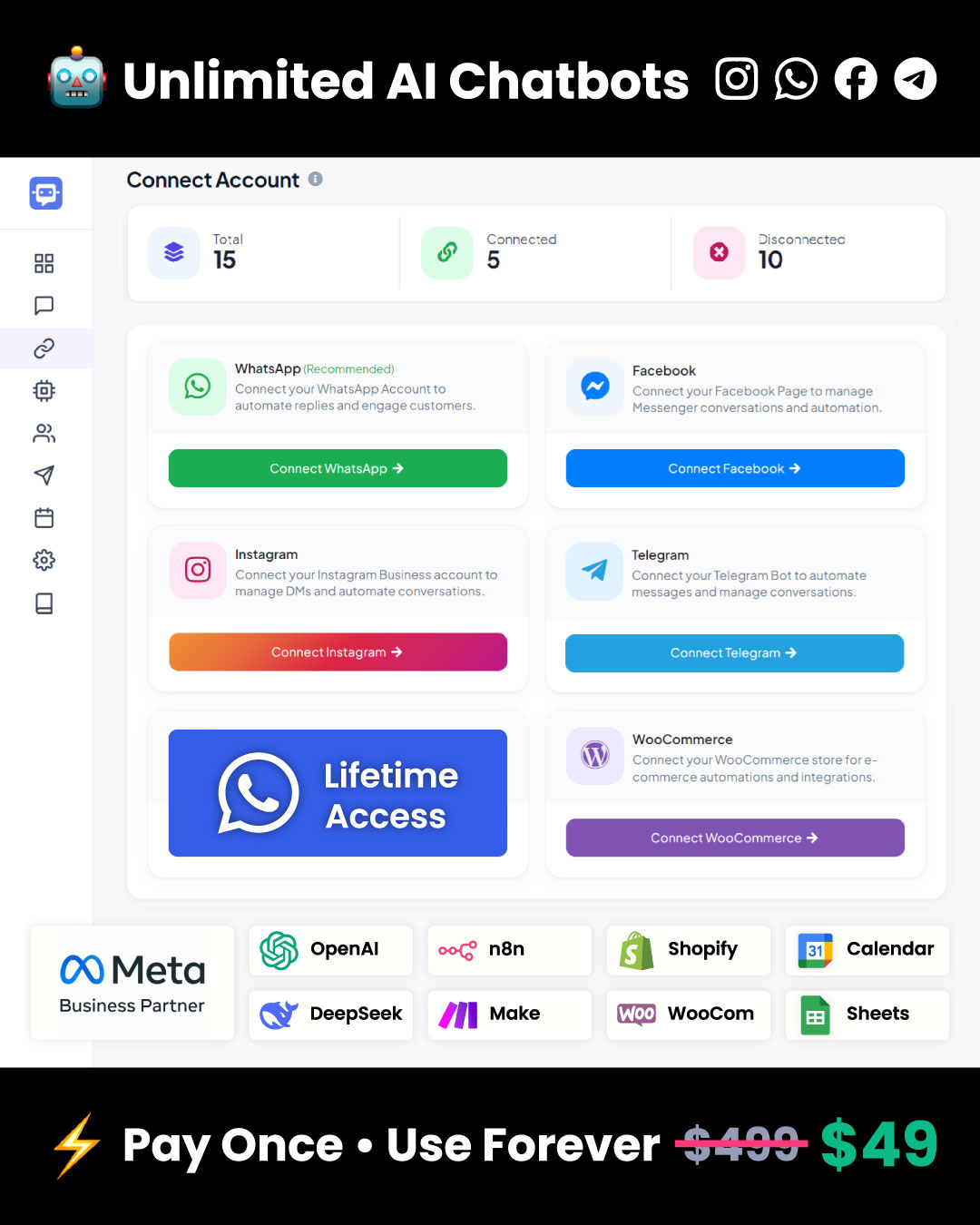Open the contacts people icon in sidebar
The height and width of the screenshot is (1225, 980).
click(x=44, y=434)
